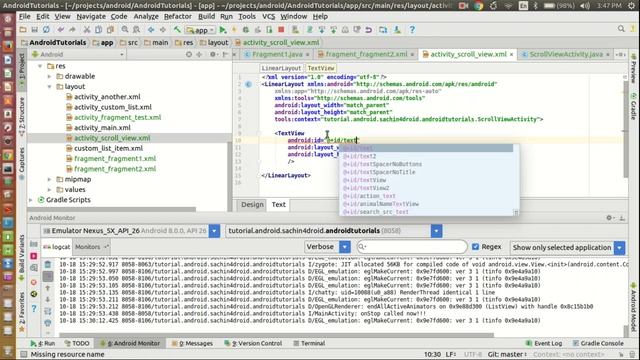Open Android Monitor settings gear

coord(609,218)
